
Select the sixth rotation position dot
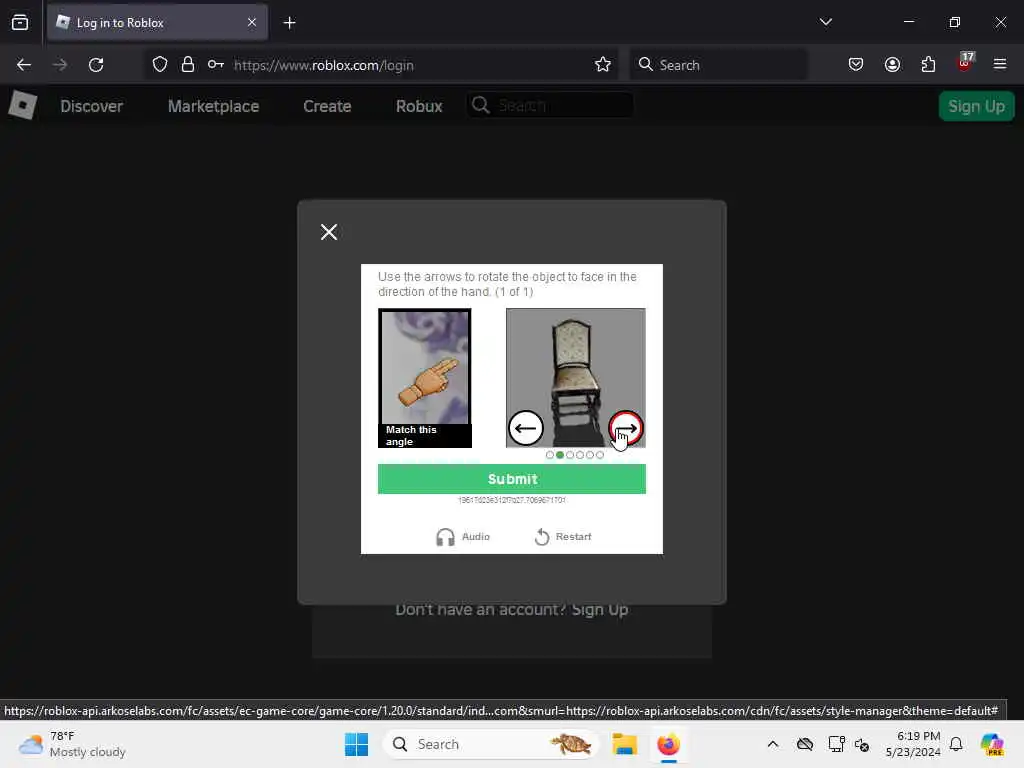[x=600, y=455]
